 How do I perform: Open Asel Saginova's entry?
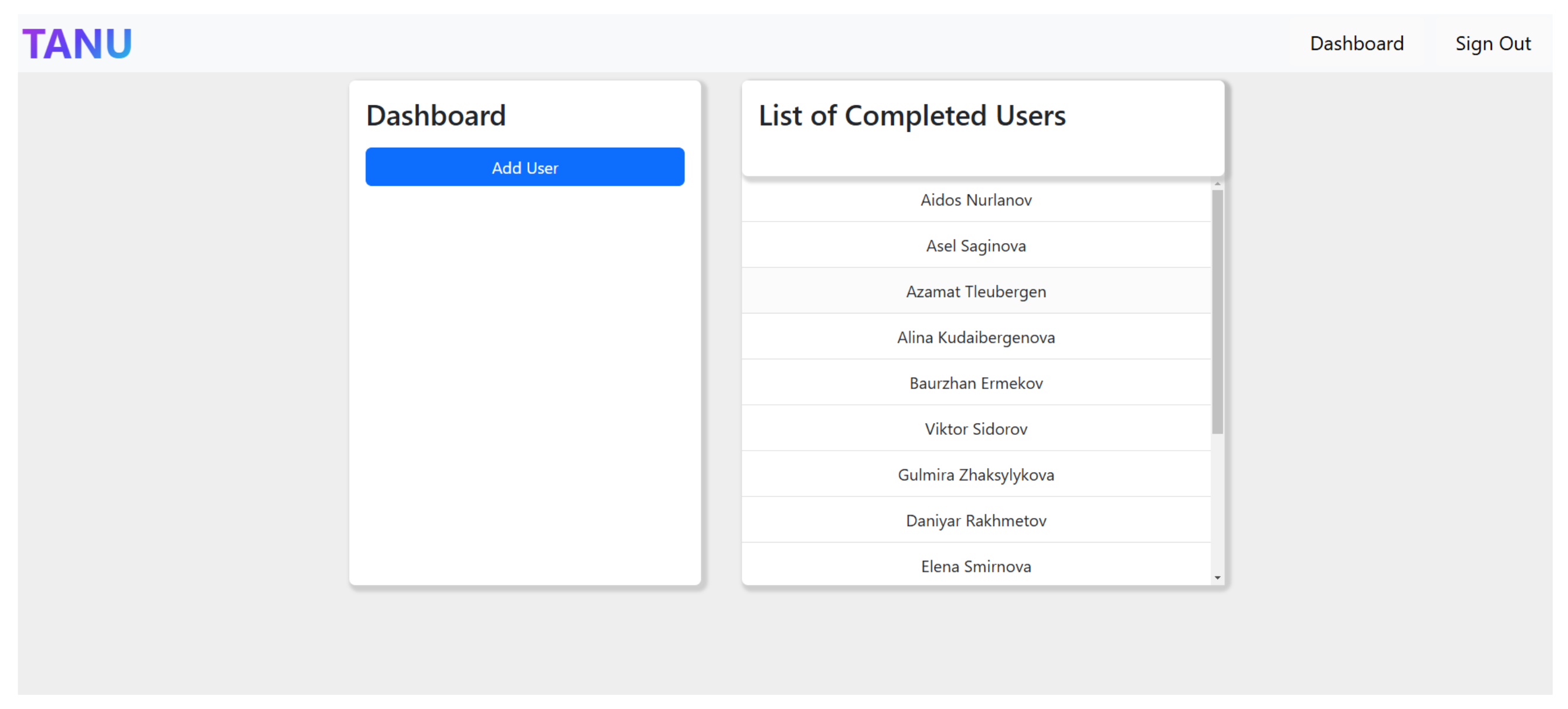(x=975, y=246)
